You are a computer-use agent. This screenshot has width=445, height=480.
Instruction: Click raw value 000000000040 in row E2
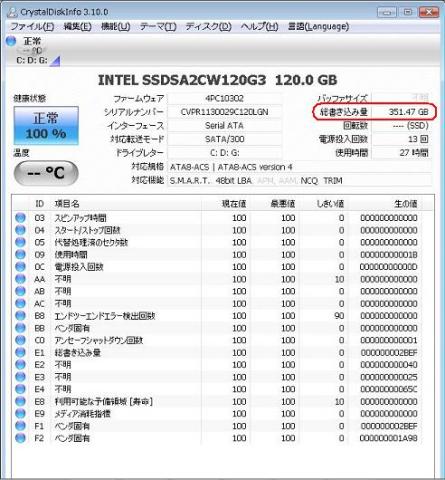click(x=389, y=365)
